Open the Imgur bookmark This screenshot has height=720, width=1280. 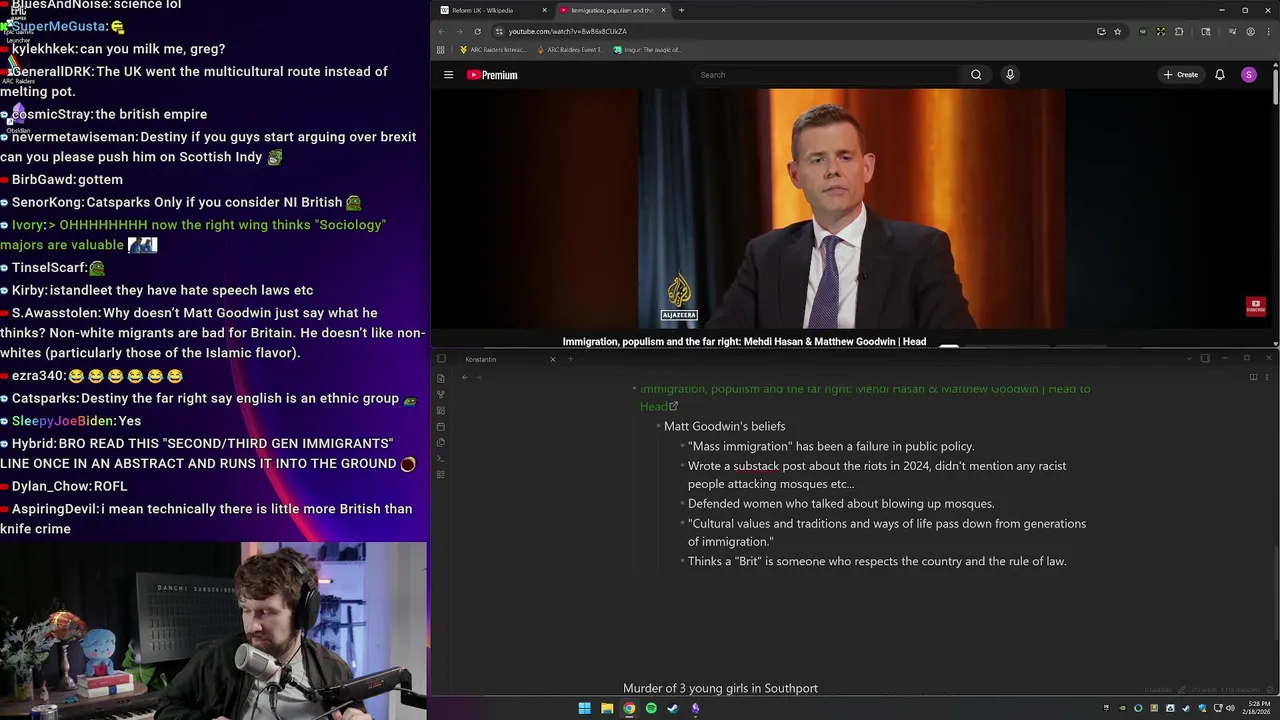click(x=647, y=49)
